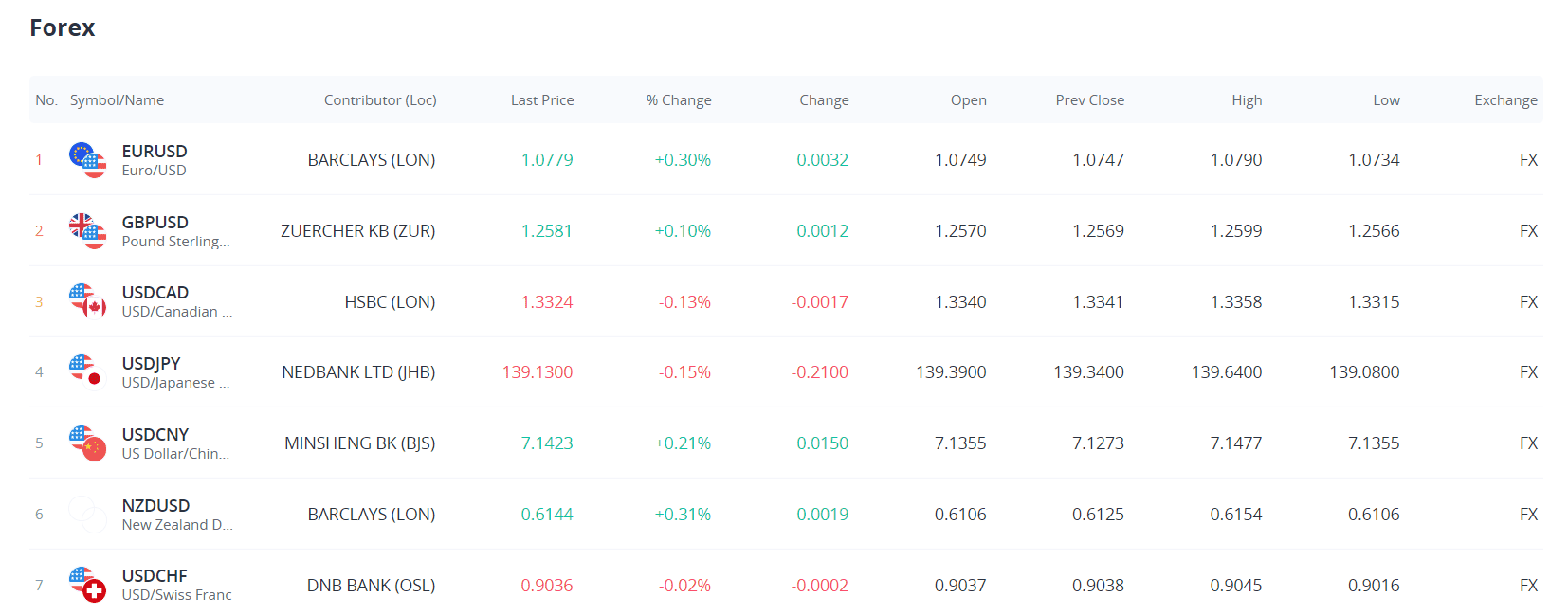Click the USDJPY US/Japan flag icon
The height and width of the screenshot is (615, 1568).
[87, 372]
